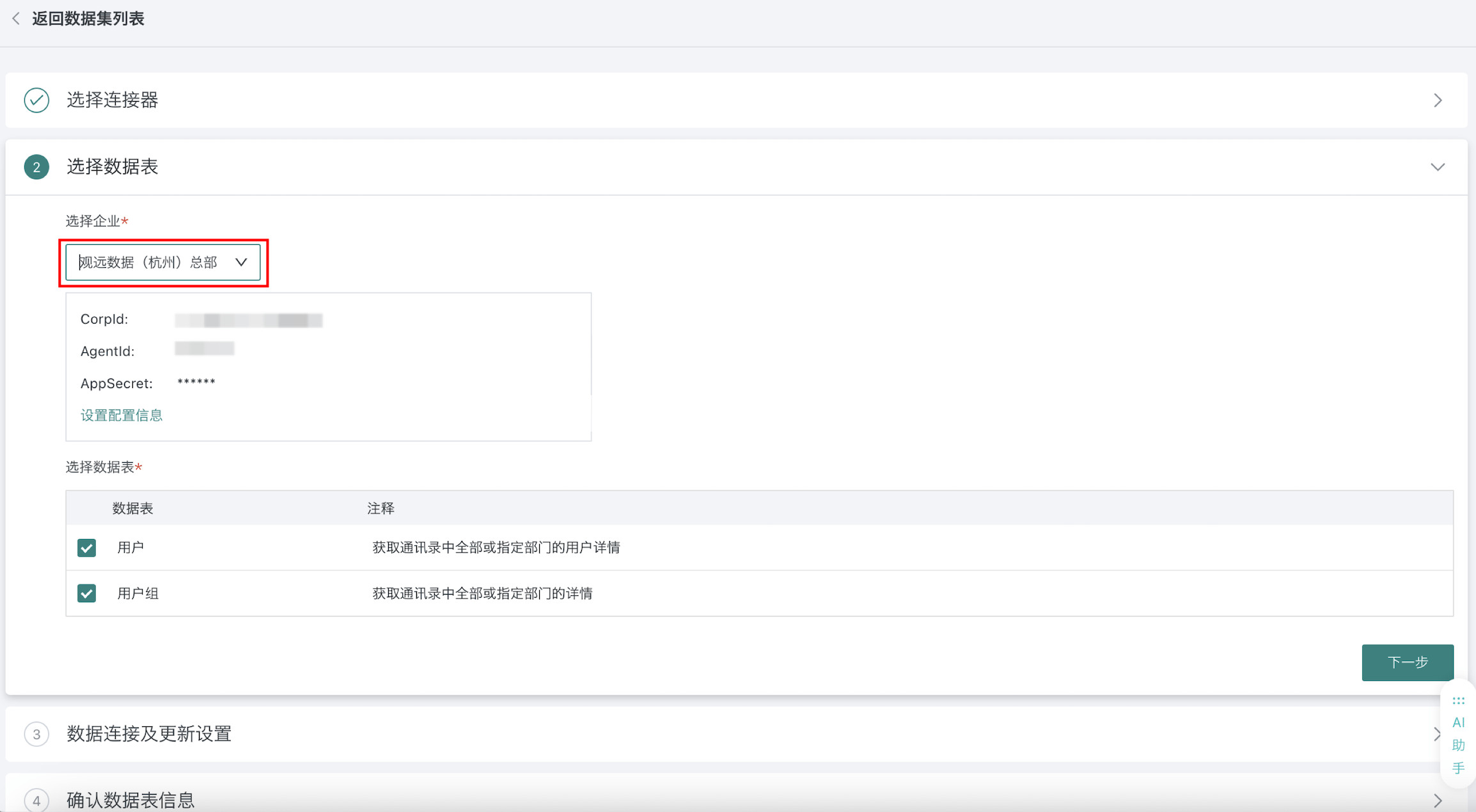The height and width of the screenshot is (812, 1476).
Task: Click the 确认数据表信息 step title
Action: [130, 800]
